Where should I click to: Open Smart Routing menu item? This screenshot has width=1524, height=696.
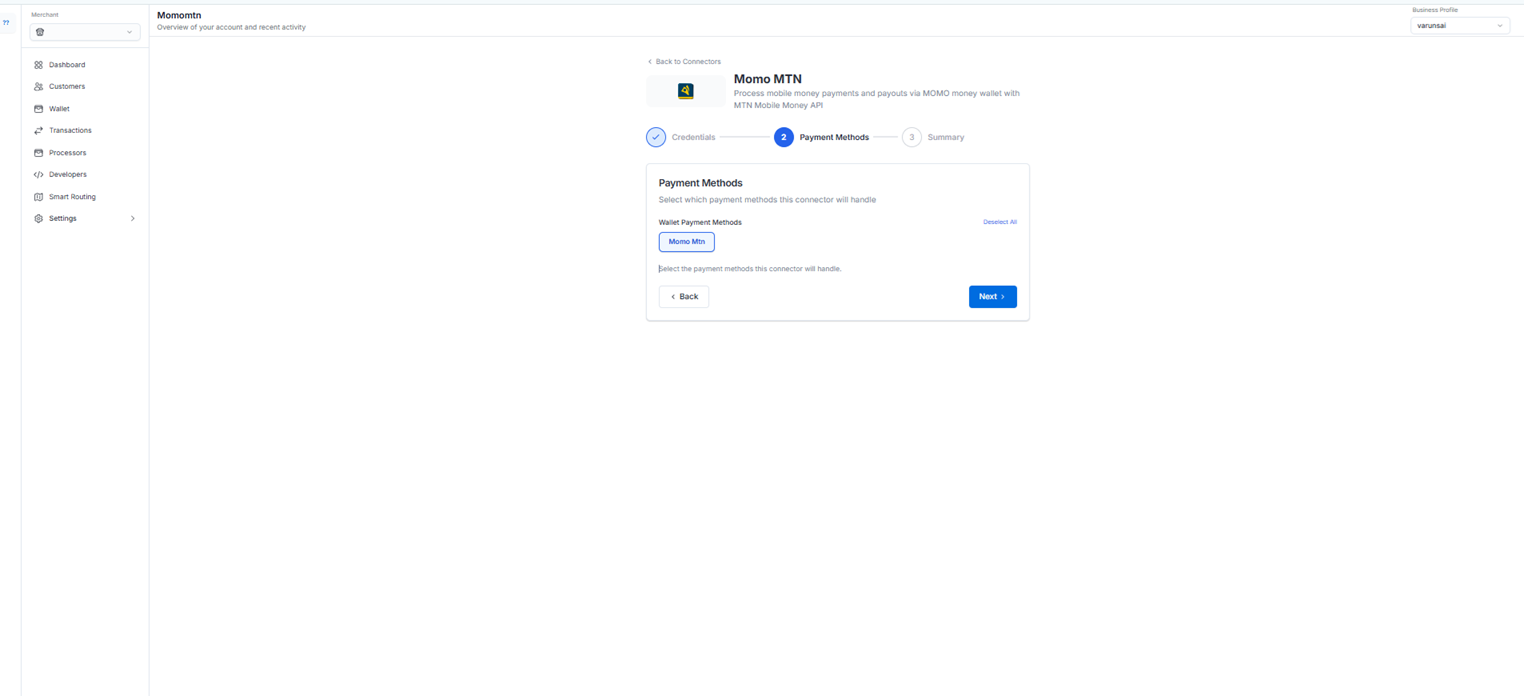point(72,197)
